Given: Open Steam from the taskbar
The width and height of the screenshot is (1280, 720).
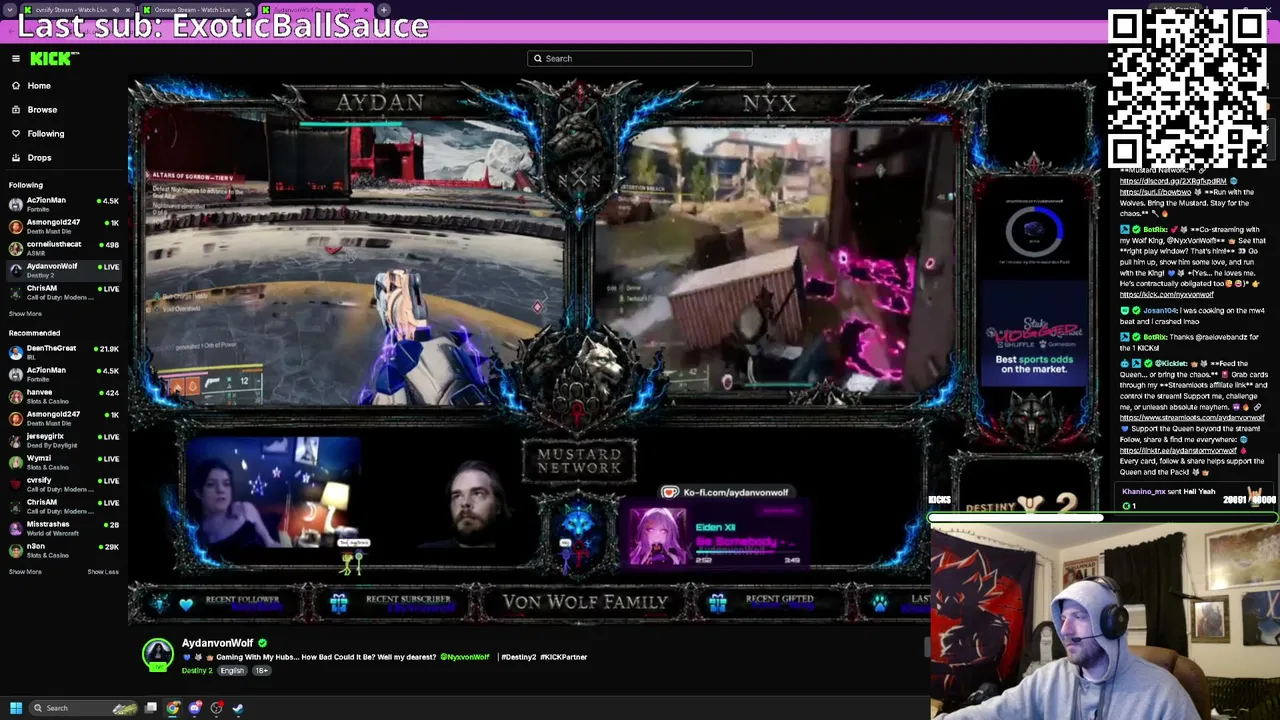Looking at the screenshot, I should pos(238,708).
